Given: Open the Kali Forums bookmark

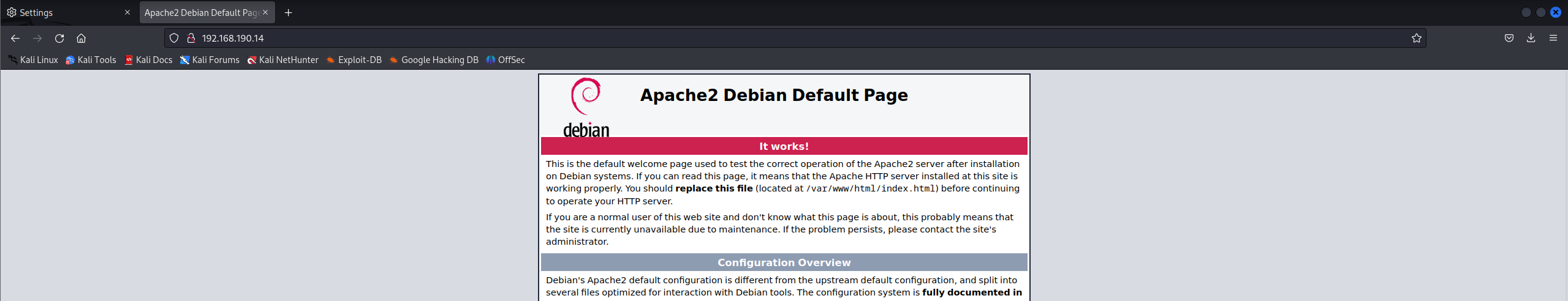Looking at the screenshot, I should 210,60.
